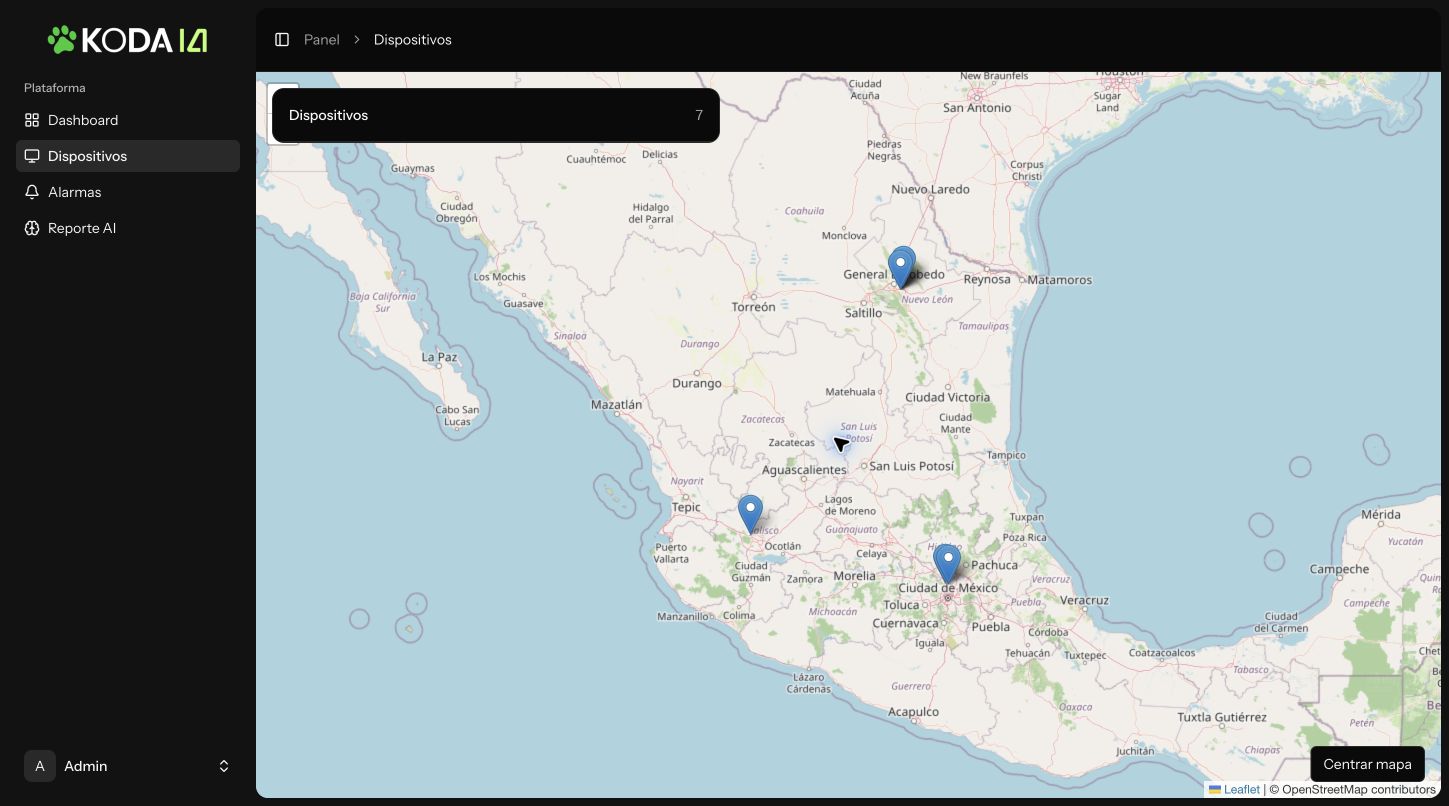Click the Dashboard grid icon
Screen dimensions: 1449x806
(x=32, y=120)
